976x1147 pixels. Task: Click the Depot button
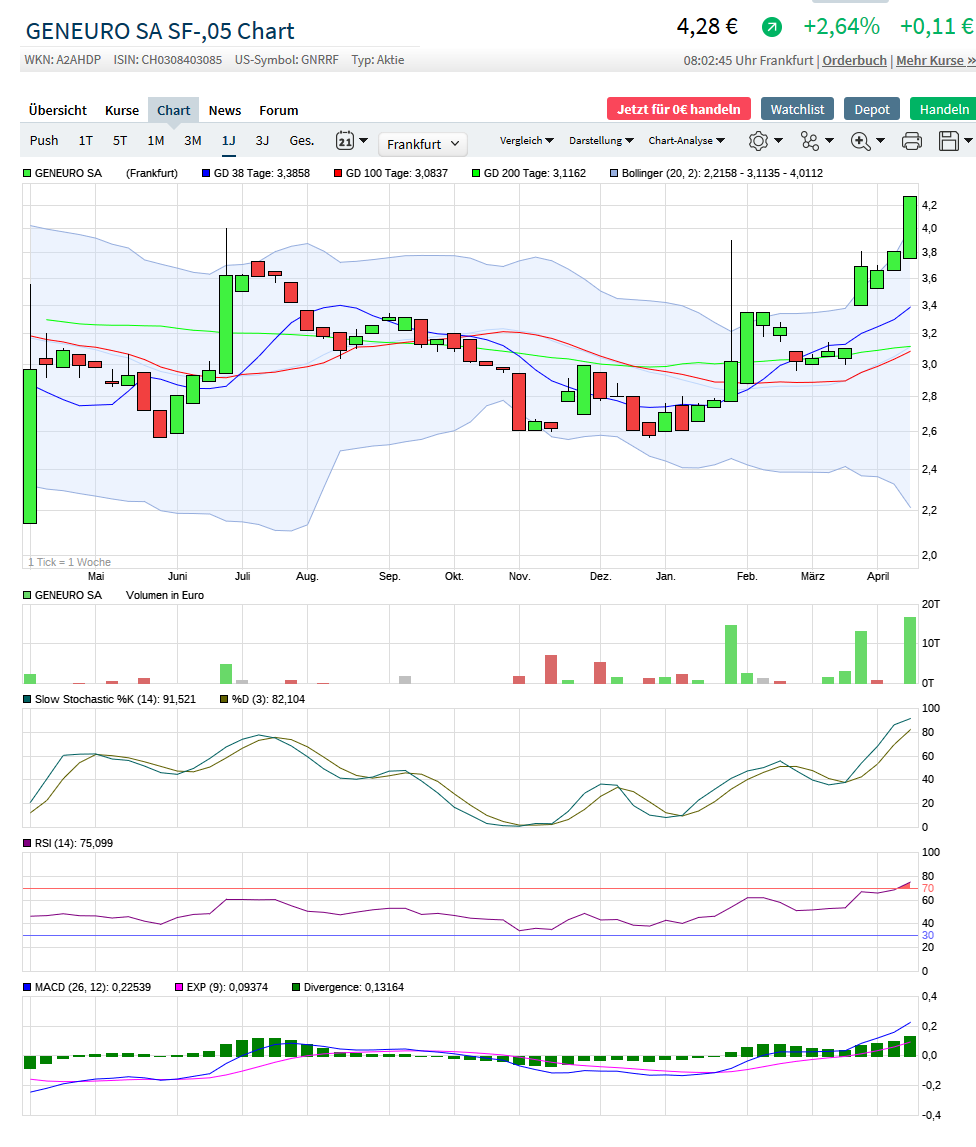point(872,109)
